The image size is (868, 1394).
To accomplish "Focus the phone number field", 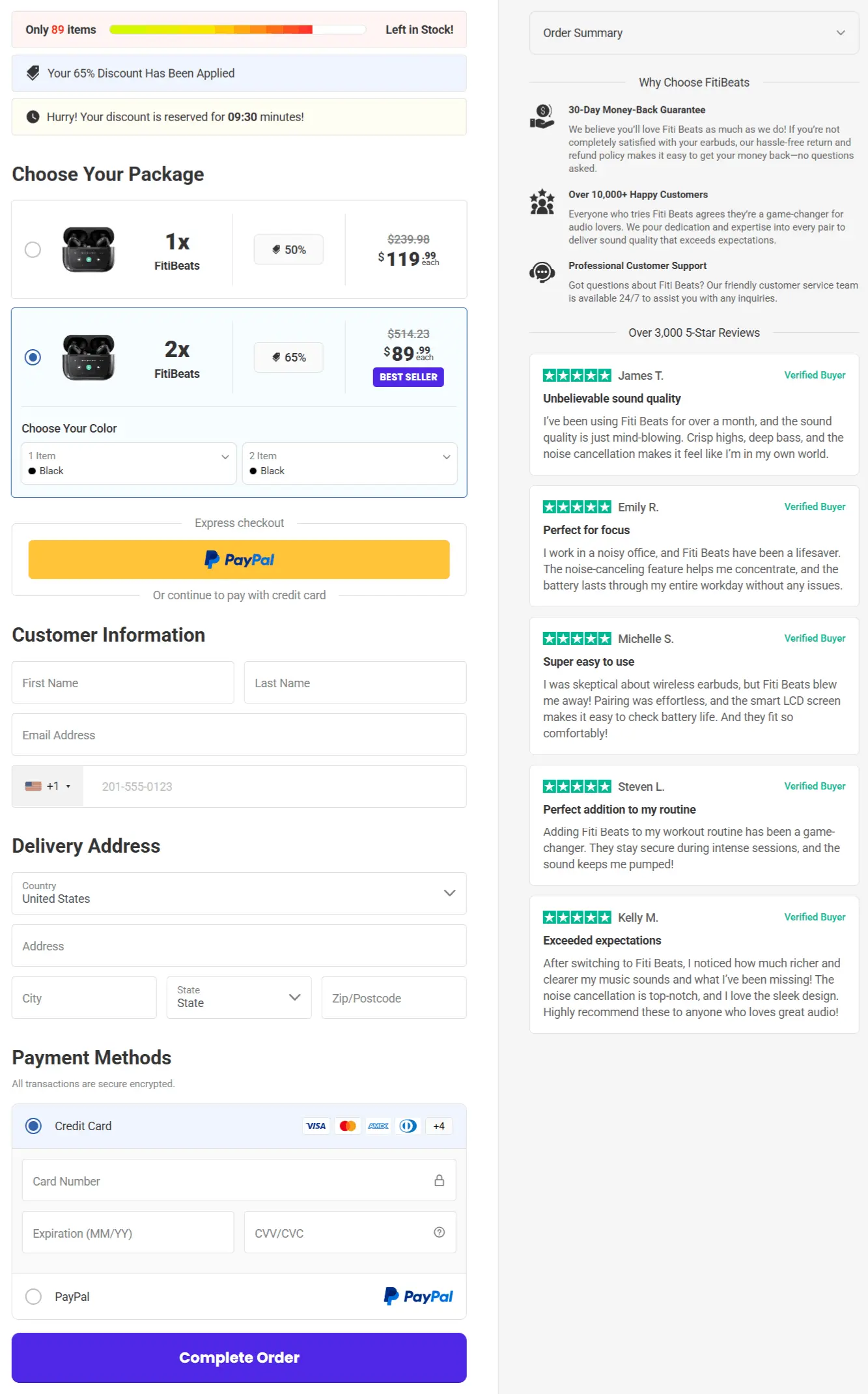I will [x=275, y=786].
